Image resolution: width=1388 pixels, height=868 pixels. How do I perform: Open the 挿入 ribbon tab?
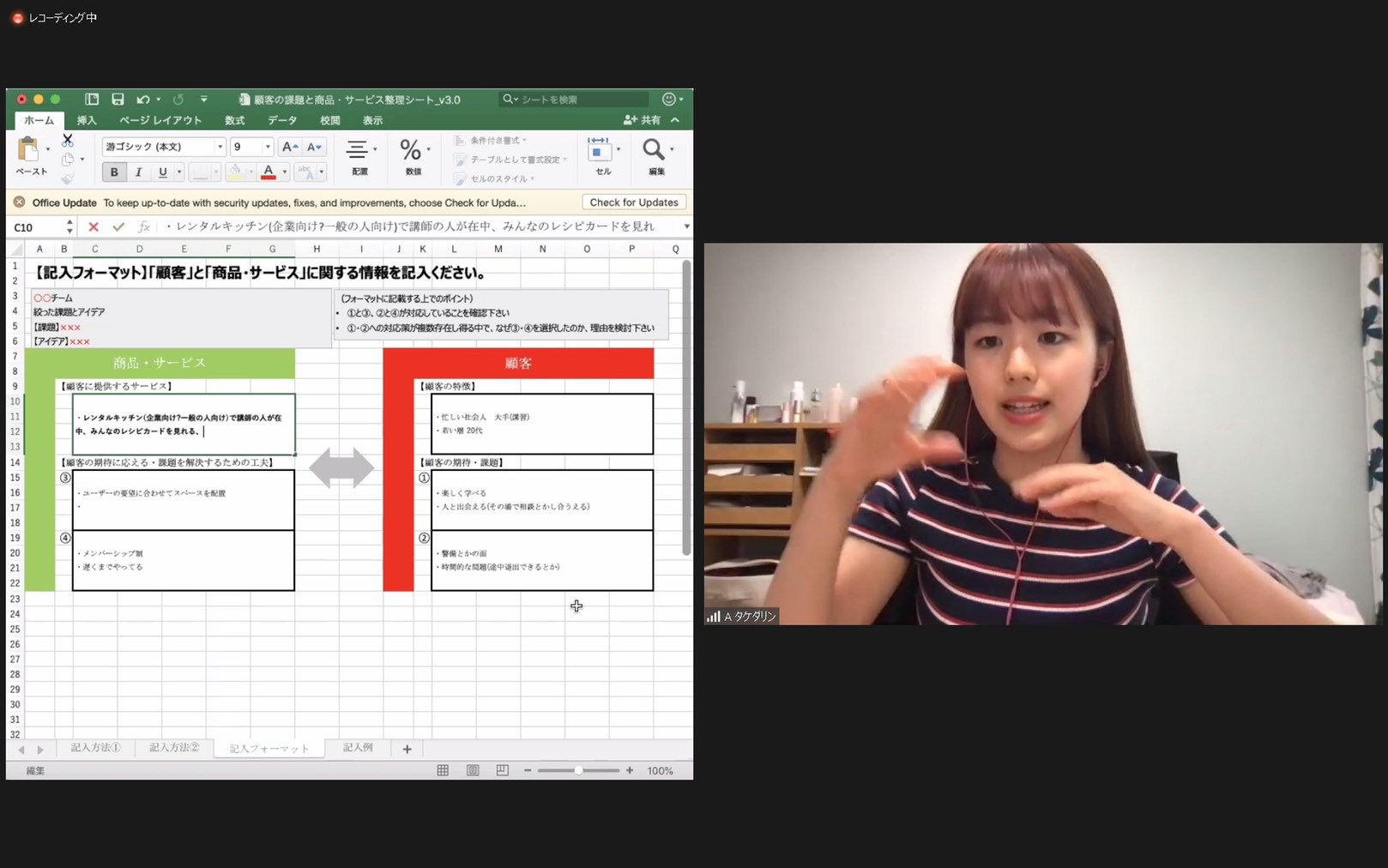pos(87,121)
